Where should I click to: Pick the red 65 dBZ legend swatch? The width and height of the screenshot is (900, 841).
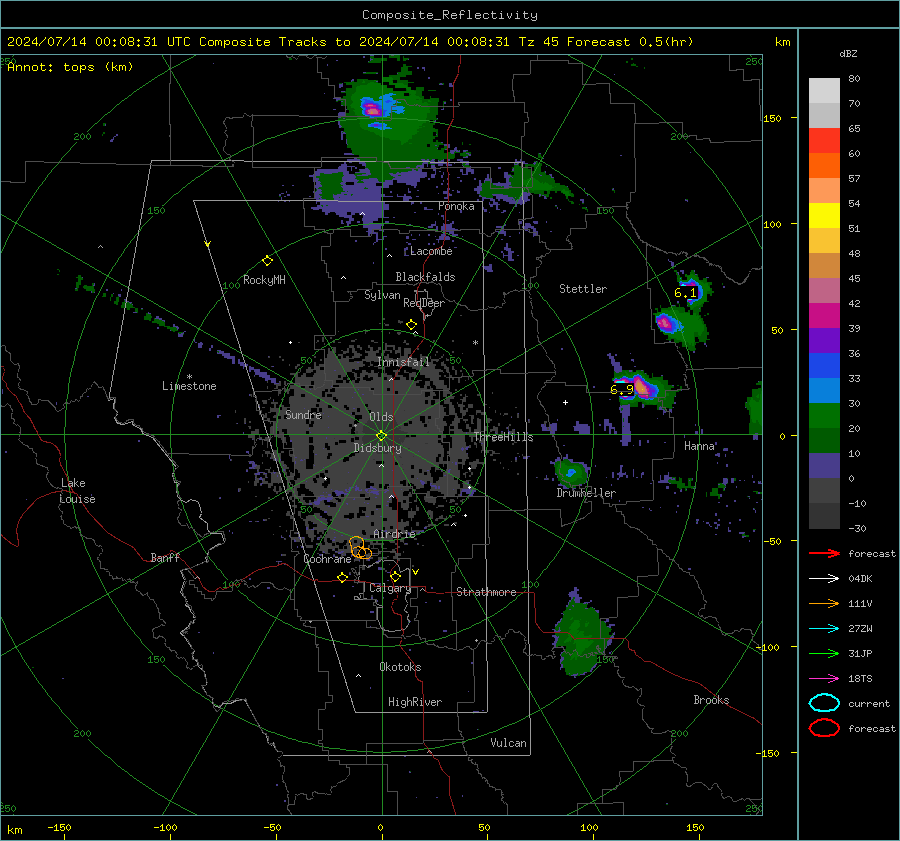coord(824,140)
